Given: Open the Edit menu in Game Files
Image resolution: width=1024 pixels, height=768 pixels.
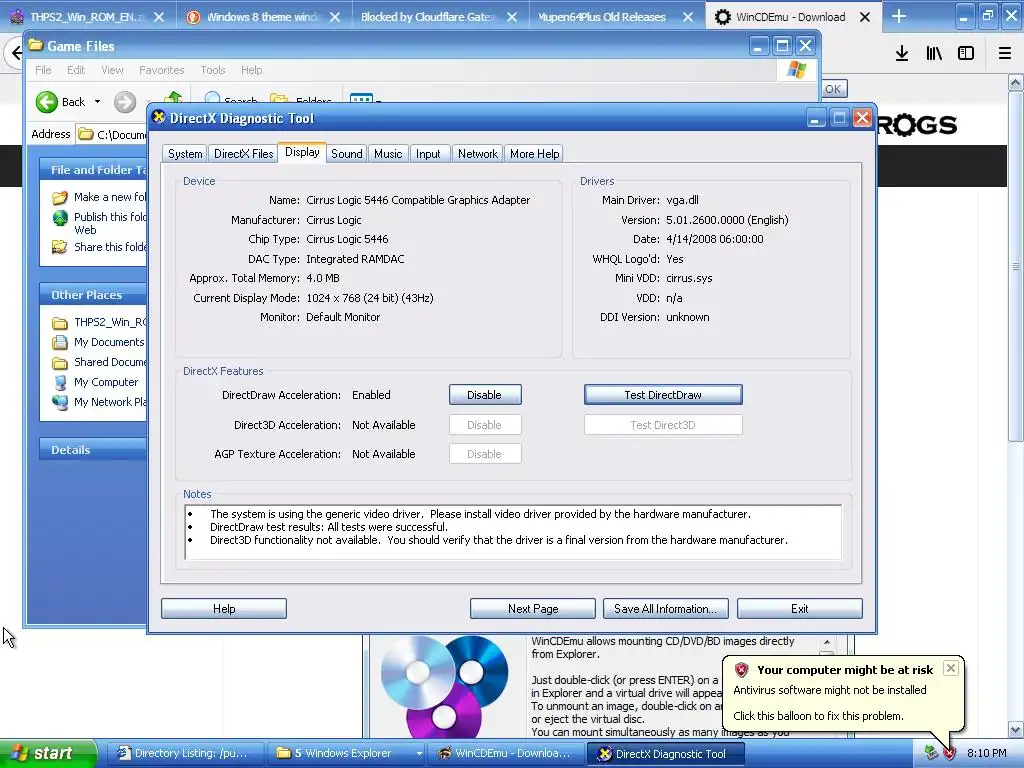Looking at the screenshot, I should pos(76,70).
